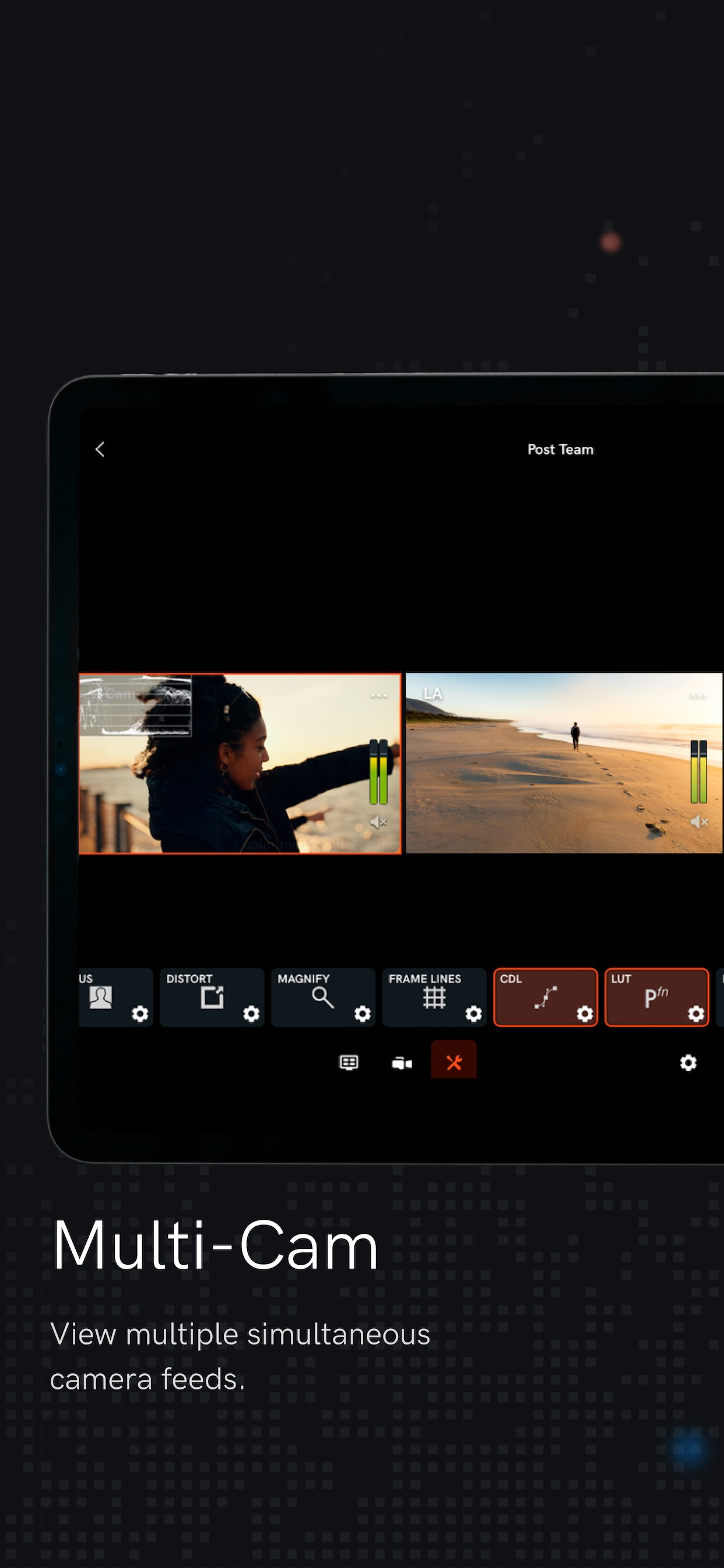Image resolution: width=724 pixels, height=1568 pixels.
Task: Disable the LUT tool
Action: 657,997
